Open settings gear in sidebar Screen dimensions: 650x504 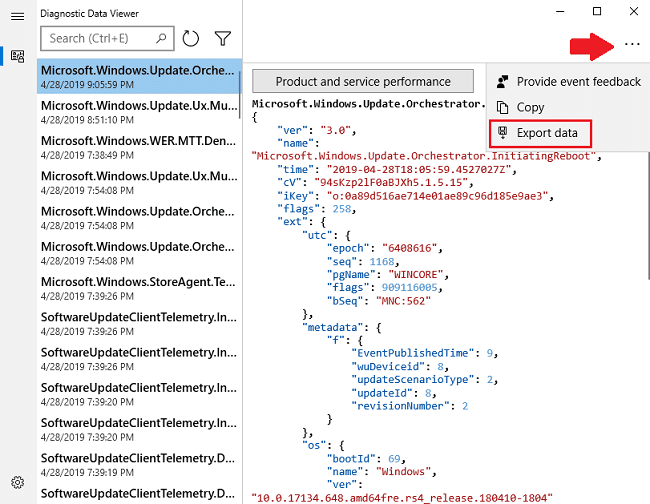[17, 482]
